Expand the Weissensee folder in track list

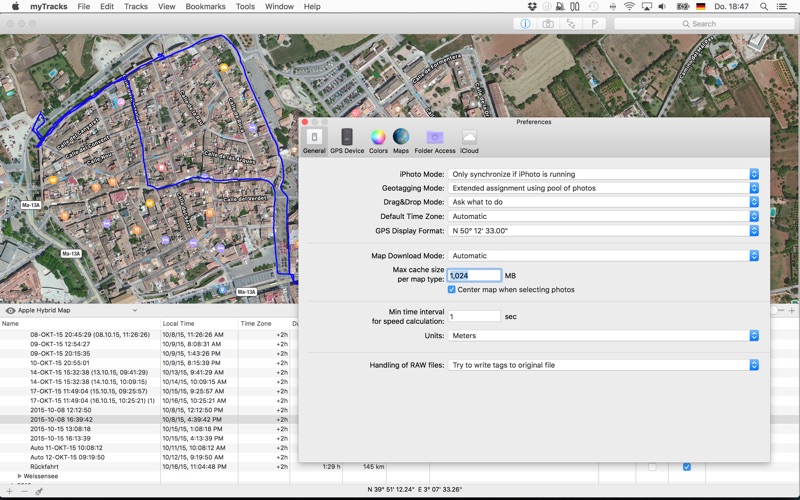pyautogui.click(x=20, y=477)
